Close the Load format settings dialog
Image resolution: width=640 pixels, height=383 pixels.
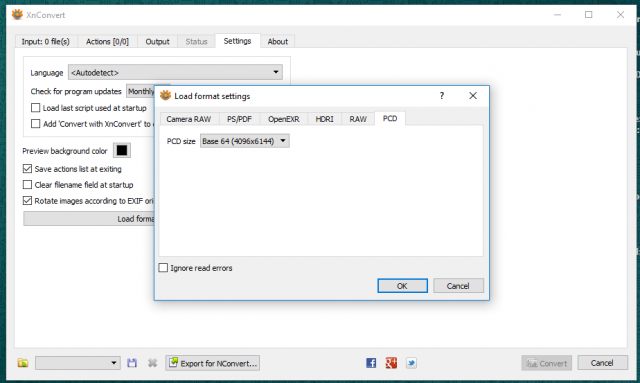tap(473, 96)
